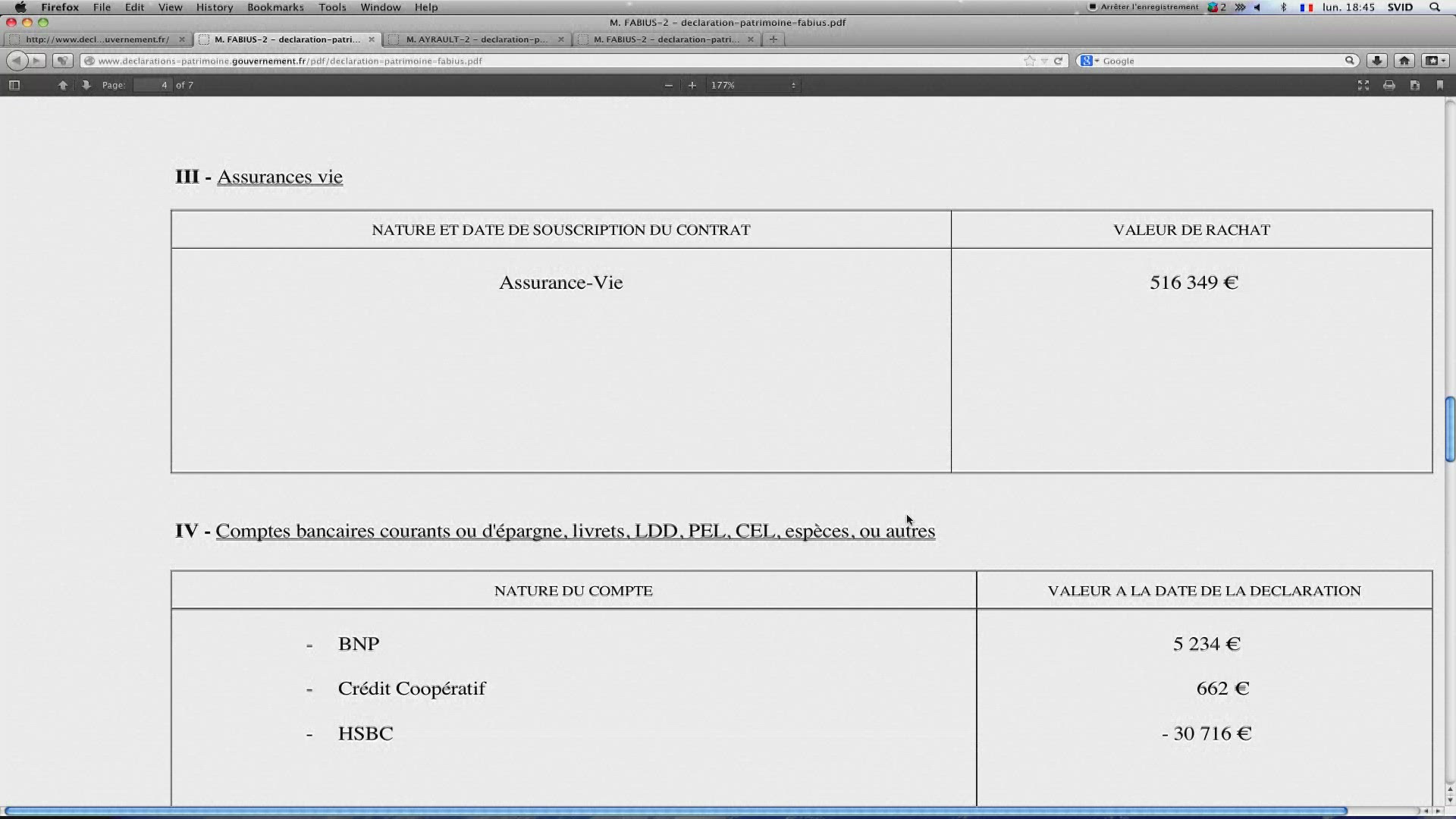This screenshot has height=819, width=1456.
Task: Go to previous PDF page
Action: click(x=63, y=85)
